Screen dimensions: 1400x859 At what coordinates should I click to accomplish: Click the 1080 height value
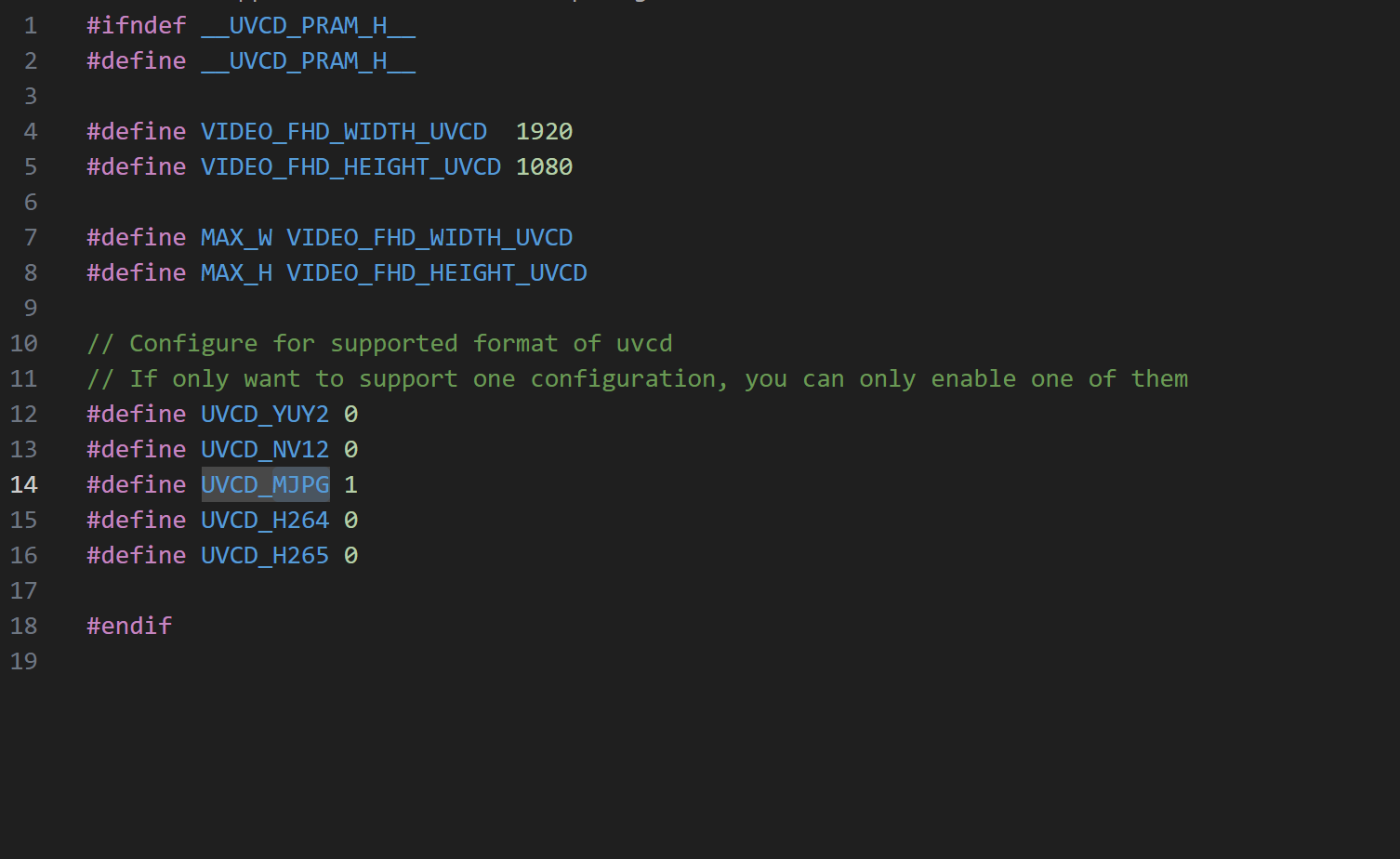point(544,166)
